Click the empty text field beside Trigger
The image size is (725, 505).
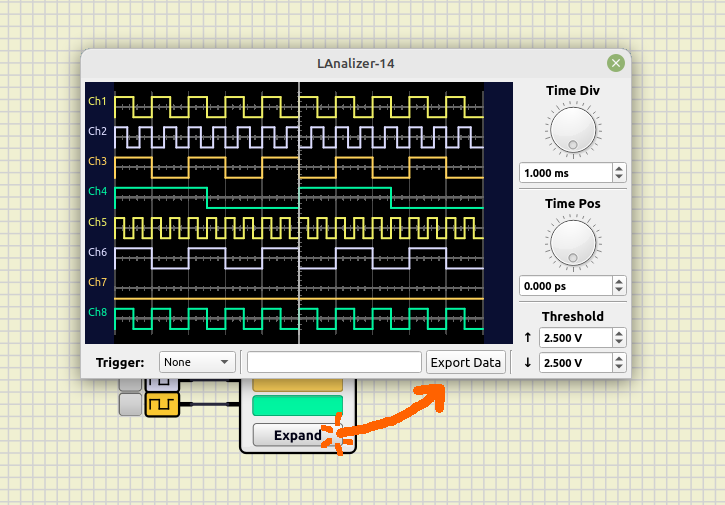tap(334, 362)
